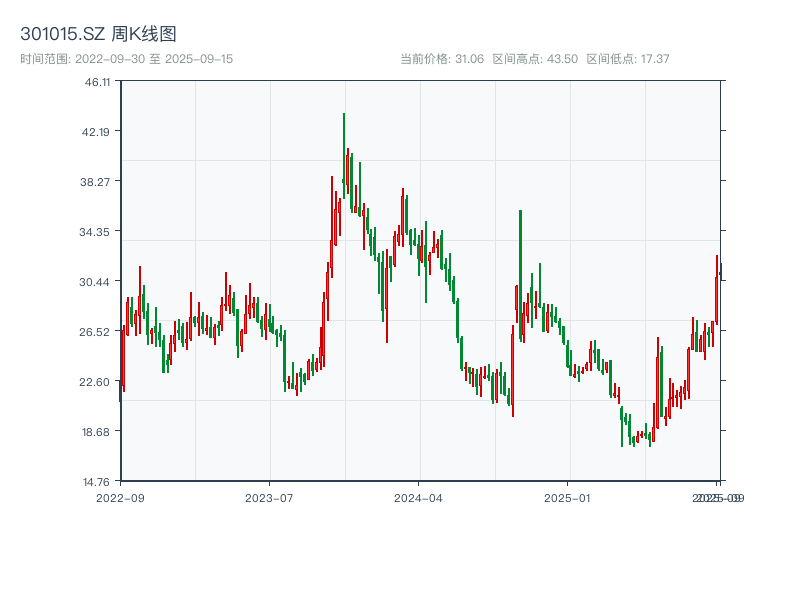Click the first candlestick at the chart's left edge
This screenshot has width=800, height=600.
(122, 360)
